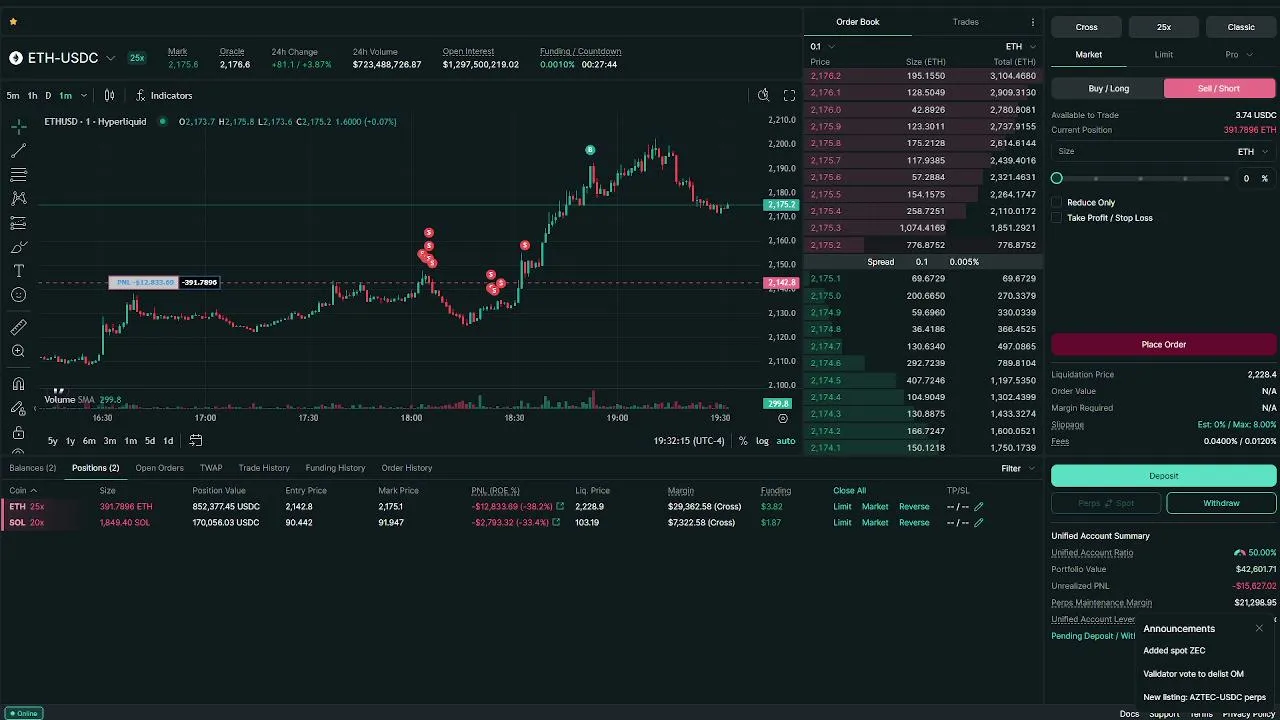Select the trend line drawing tool
This screenshot has height=720, width=1280.
18,151
